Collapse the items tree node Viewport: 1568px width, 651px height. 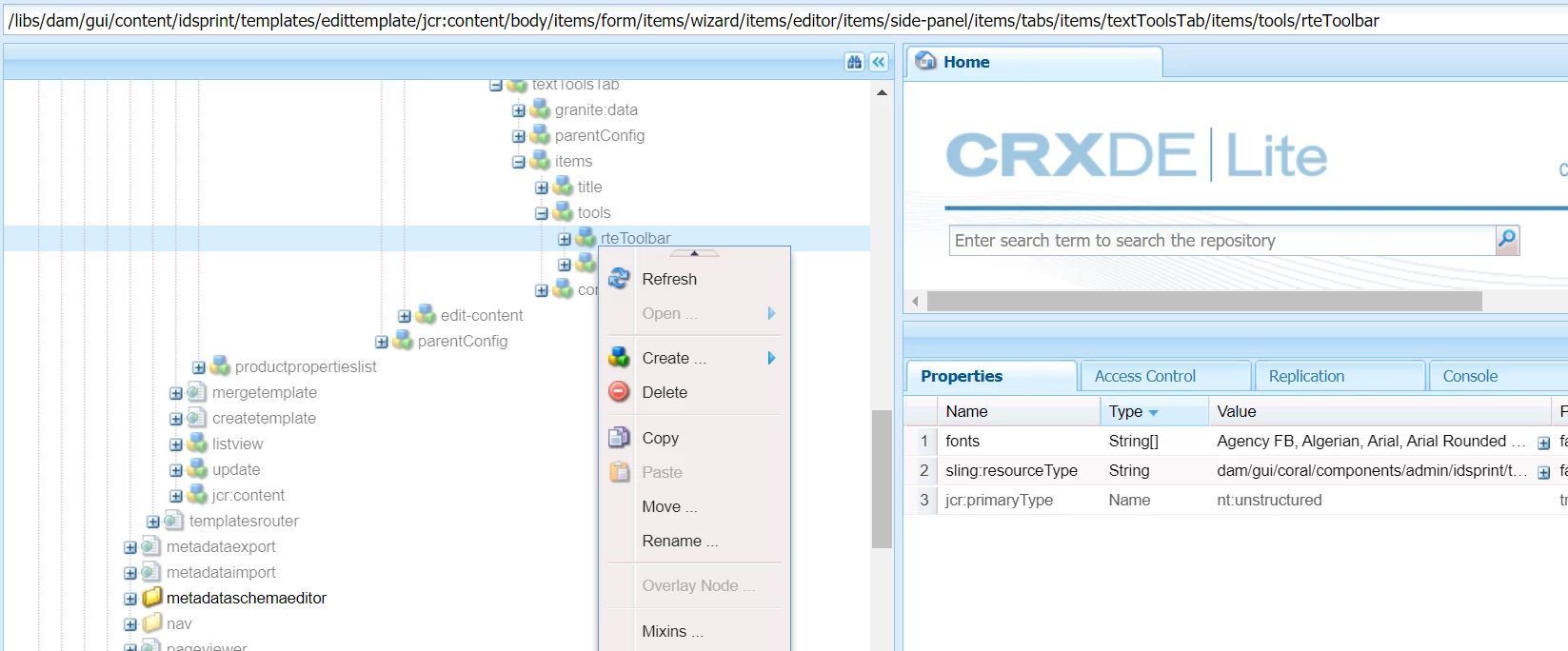tap(519, 162)
